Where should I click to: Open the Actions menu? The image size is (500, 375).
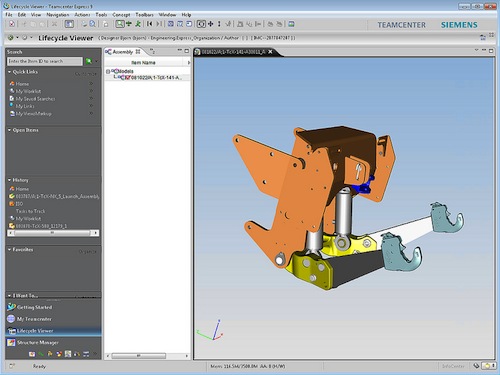[82, 15]
